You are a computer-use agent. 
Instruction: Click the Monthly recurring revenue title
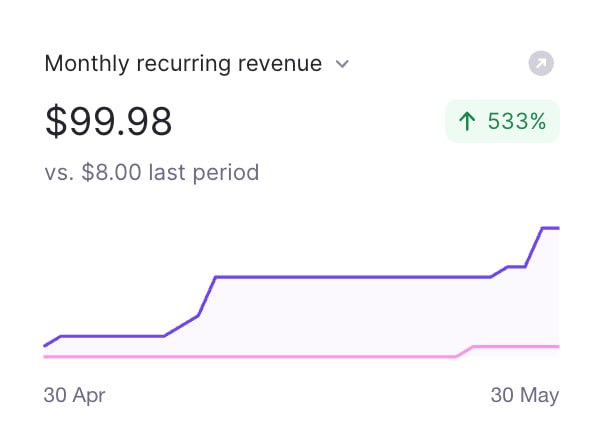coord(183,63)
